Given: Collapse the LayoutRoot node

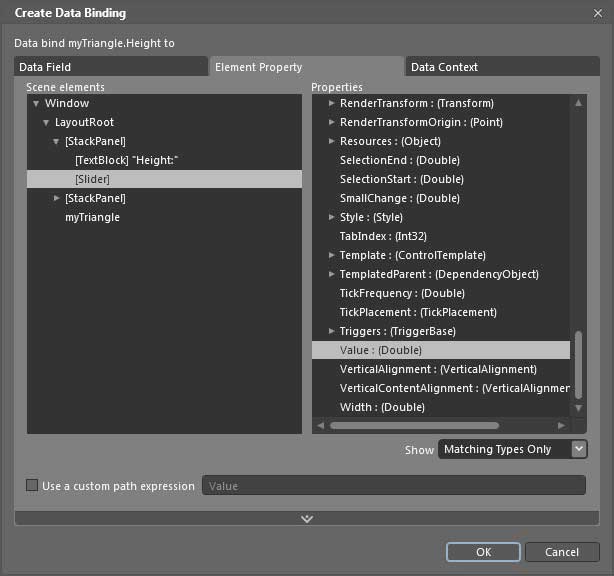Looking at the screenshot, I should [x=46, y=123].
